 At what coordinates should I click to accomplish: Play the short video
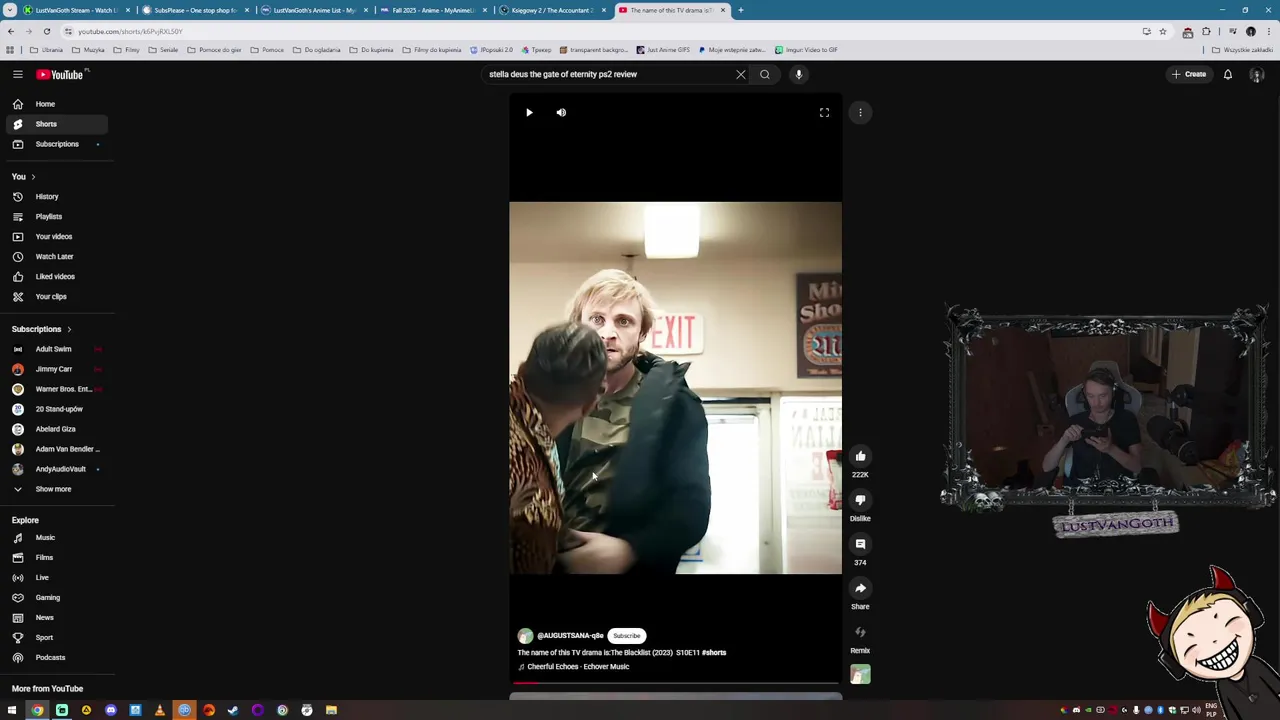pyautogui.click(x=529, y=113)
